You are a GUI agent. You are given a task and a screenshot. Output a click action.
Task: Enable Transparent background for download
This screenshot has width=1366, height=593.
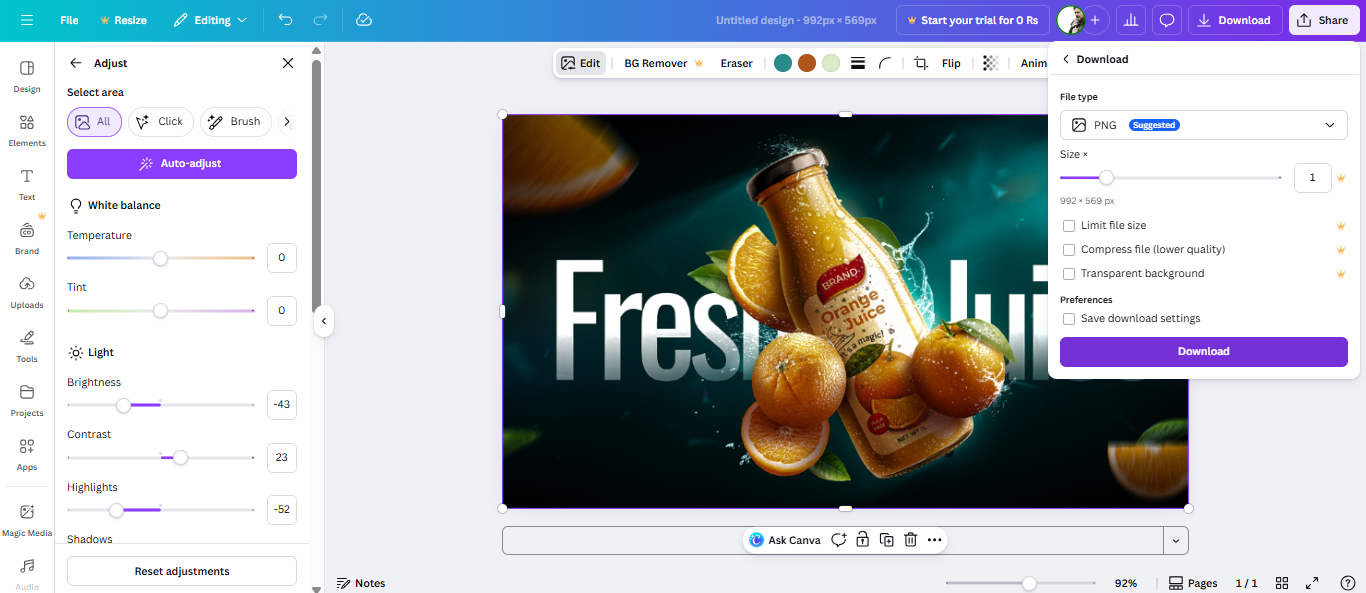point(1068,273)
